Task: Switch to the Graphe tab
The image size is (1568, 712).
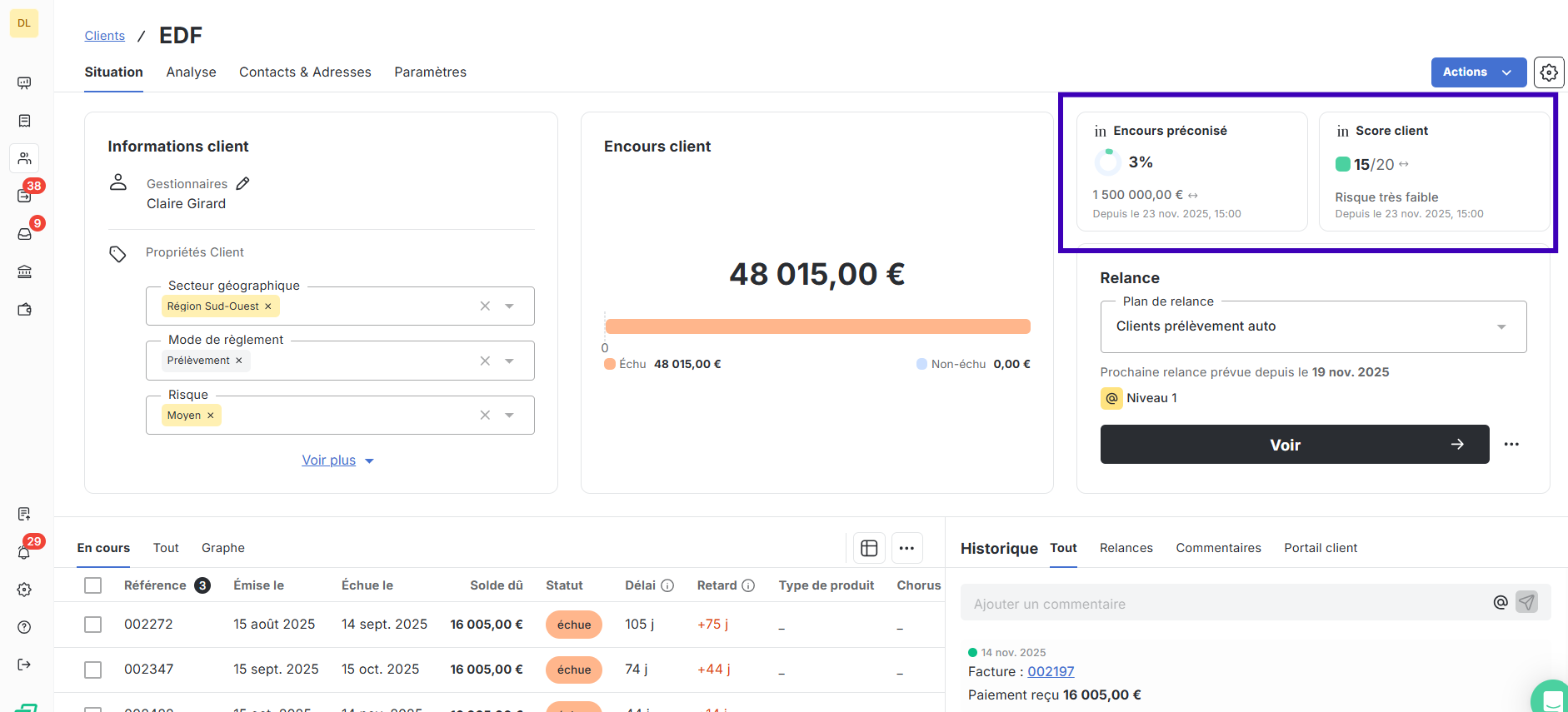Action: [x=223, y=548]
